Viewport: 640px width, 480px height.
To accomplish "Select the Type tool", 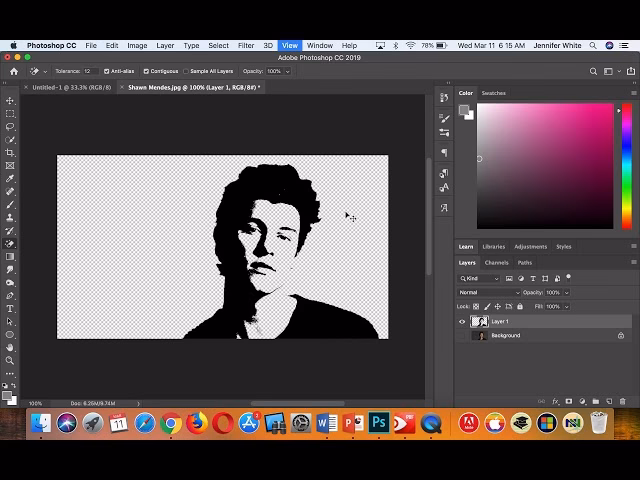I will coord(10,309).
